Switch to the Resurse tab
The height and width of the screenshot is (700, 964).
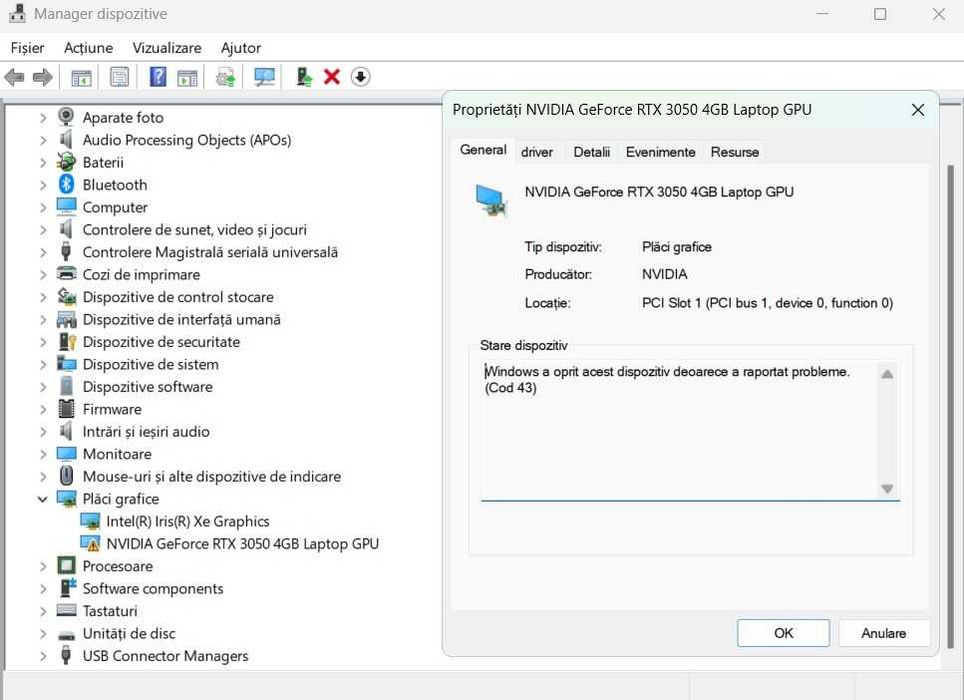(x=735, y=152)
